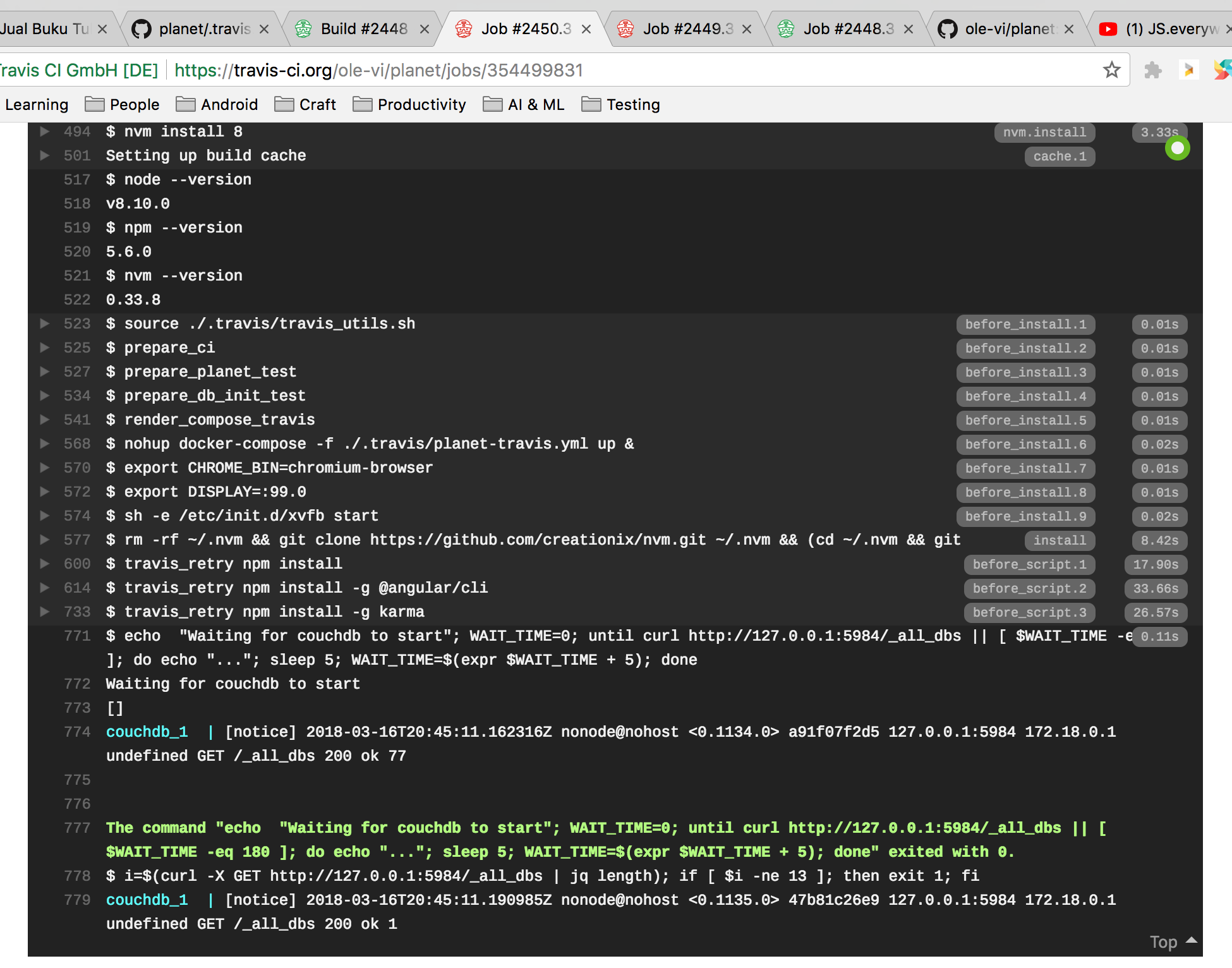Open the People bookmarks folder
1232x968 pixels.
click(122, 104)
